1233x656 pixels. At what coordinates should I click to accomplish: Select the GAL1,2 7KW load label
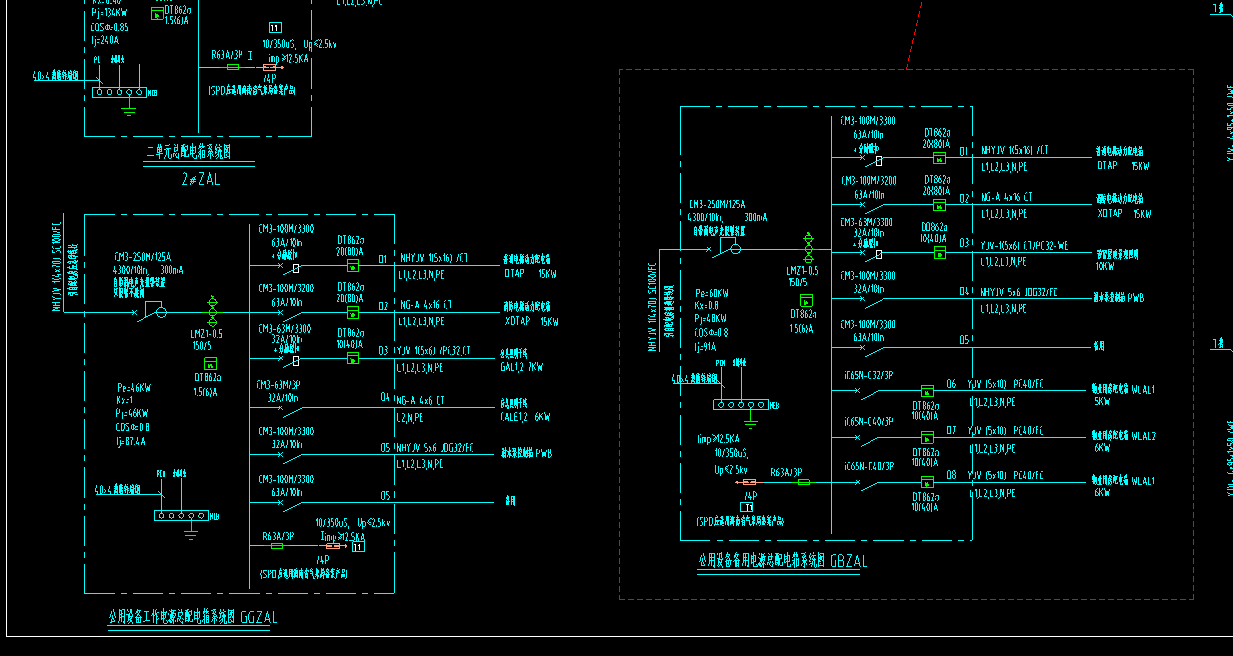[523, 367]
